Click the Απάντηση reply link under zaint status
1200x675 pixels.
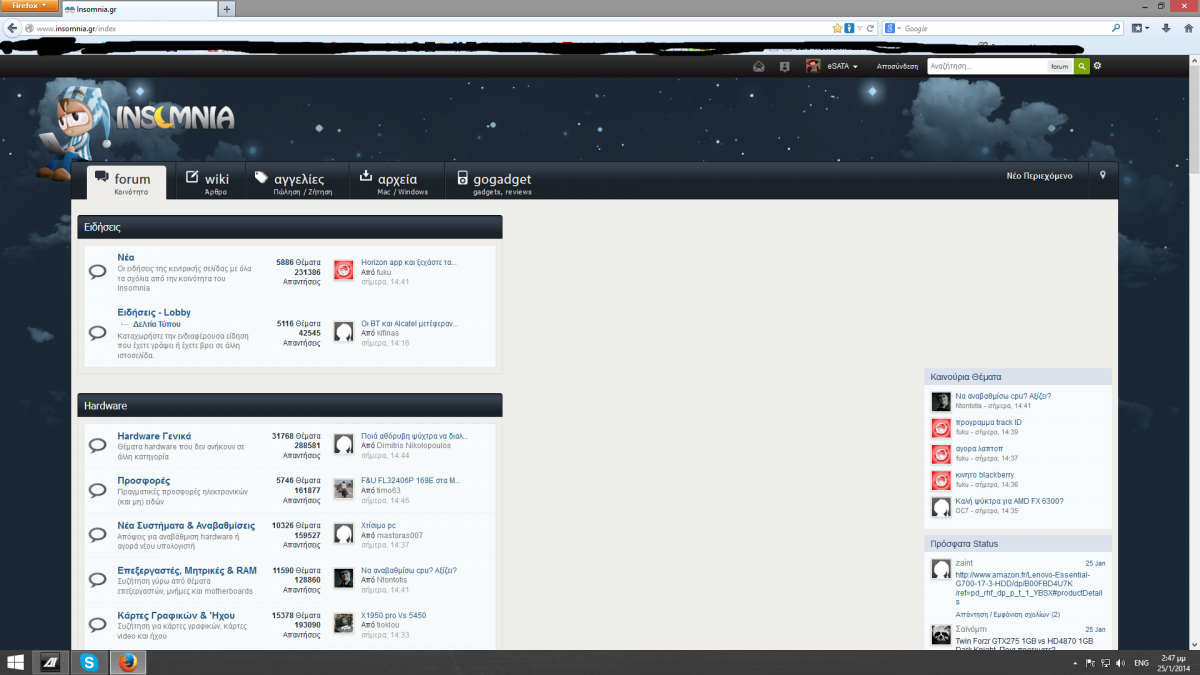coord(975,614)
